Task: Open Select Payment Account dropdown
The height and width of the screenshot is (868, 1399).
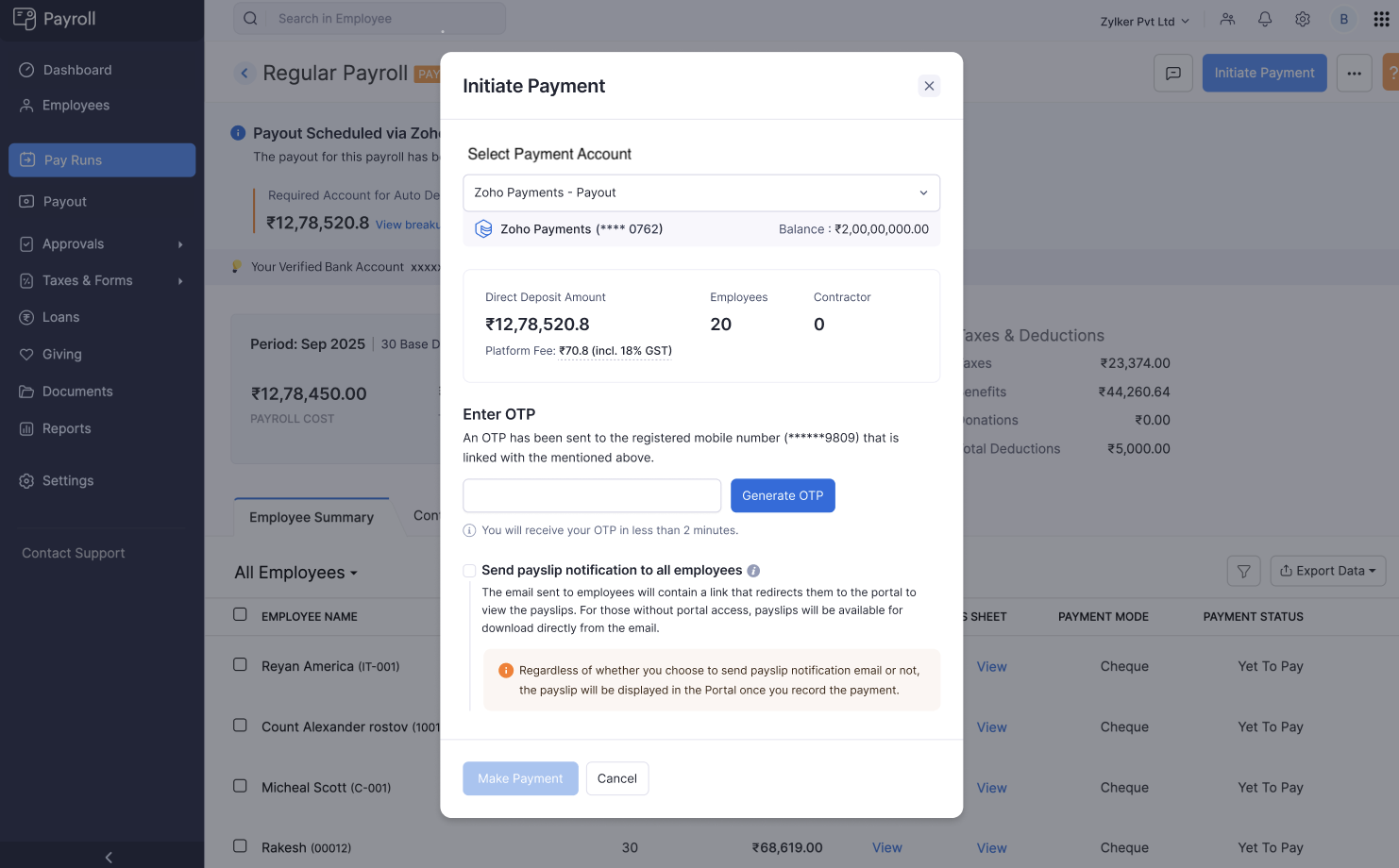Action: coord(701,192)
